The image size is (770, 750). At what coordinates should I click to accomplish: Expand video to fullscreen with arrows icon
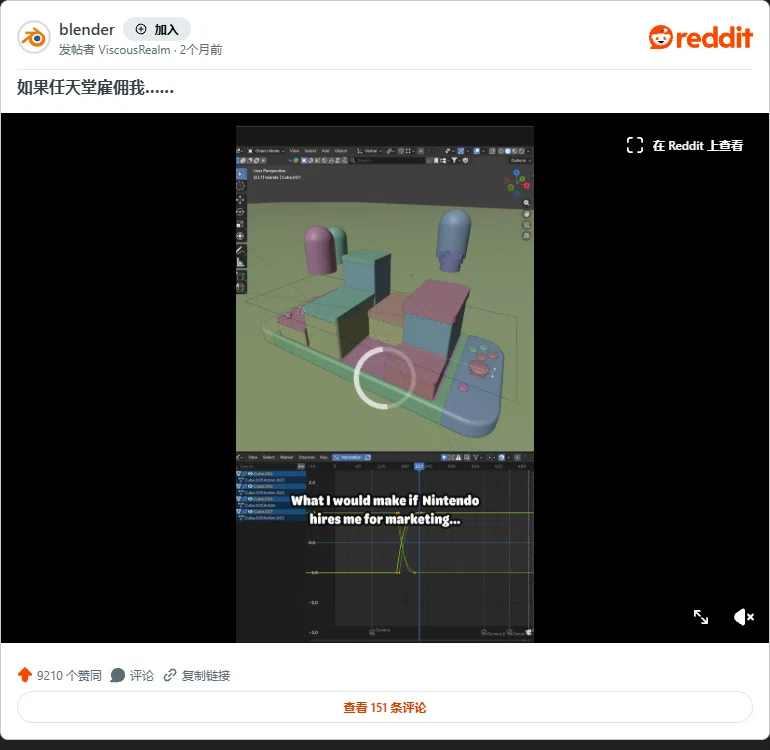coord(701,617)
